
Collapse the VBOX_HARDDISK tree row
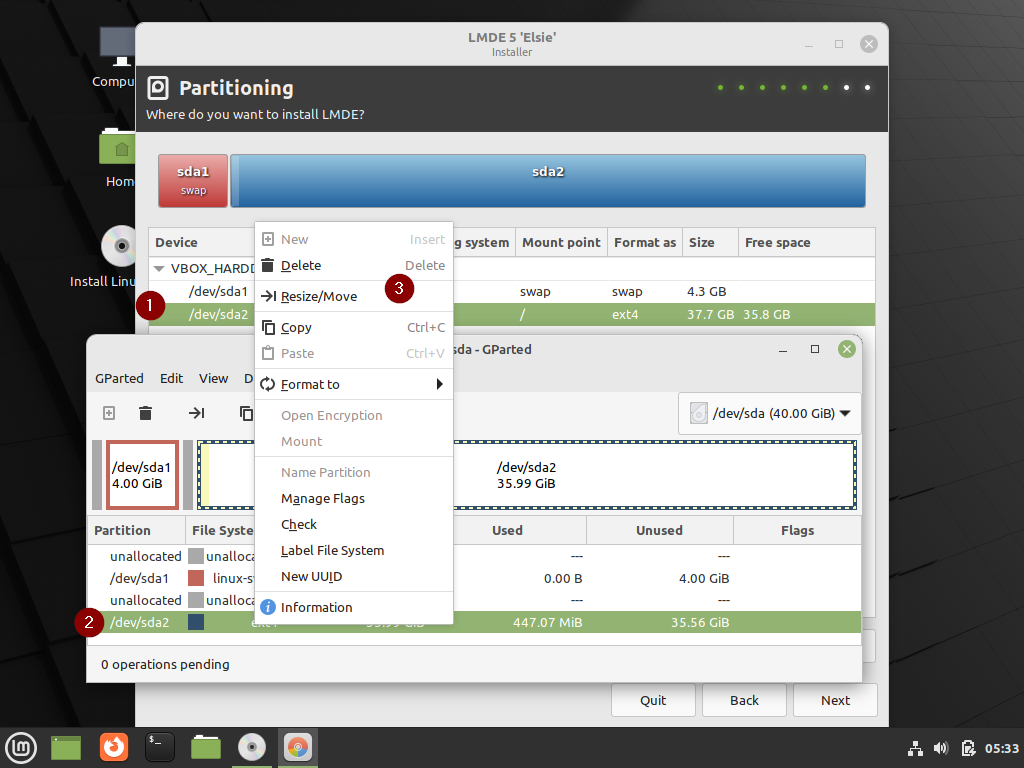pyautogui.click(x=159, y=268)
